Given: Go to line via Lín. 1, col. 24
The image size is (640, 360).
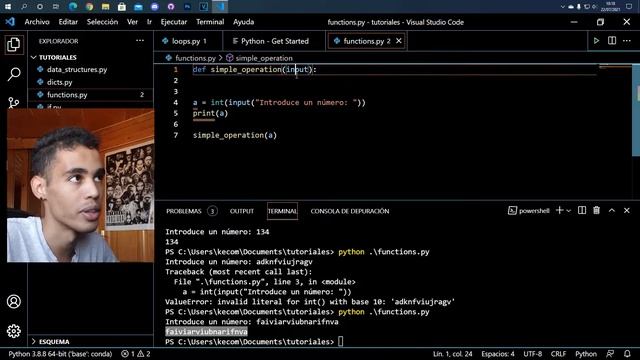Looking at the screenshot, I should tap(452, 354).
